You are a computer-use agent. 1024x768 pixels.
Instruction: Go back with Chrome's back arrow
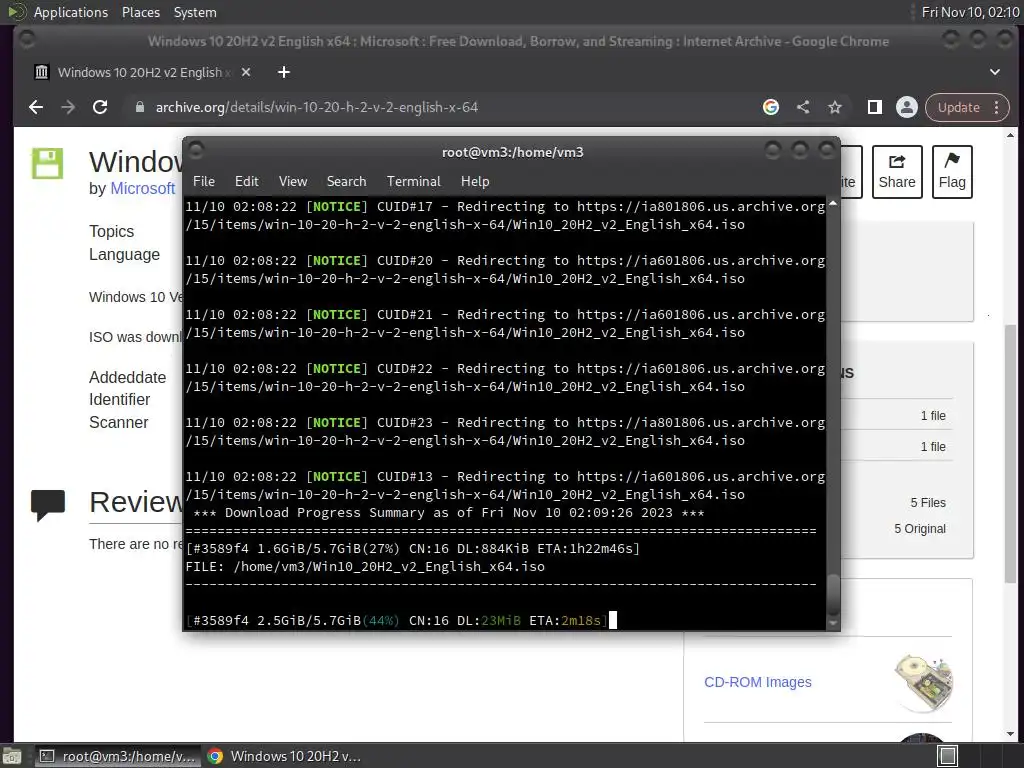(36, 107)
